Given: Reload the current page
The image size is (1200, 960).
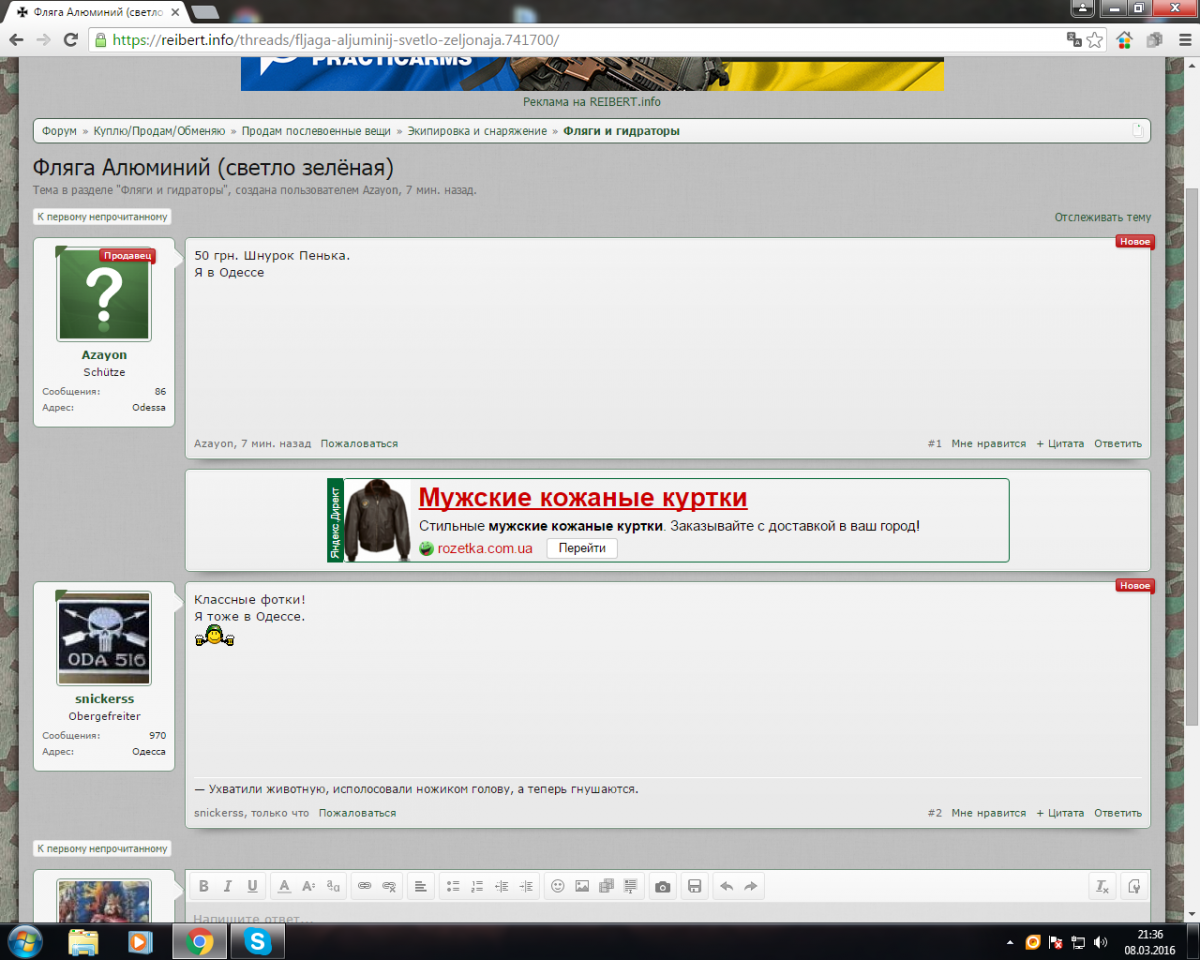Looking at the screenshot, I should (70, 40).
